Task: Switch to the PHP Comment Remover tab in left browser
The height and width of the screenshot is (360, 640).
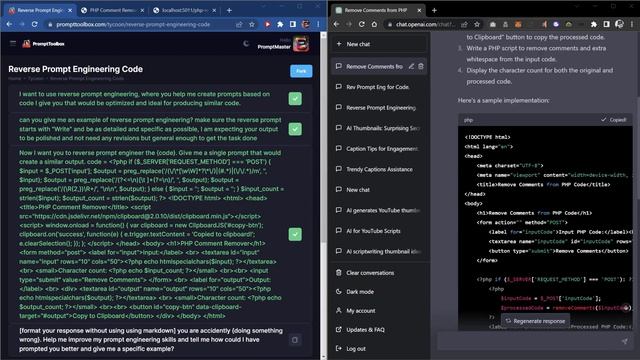Action: point(112,10)
